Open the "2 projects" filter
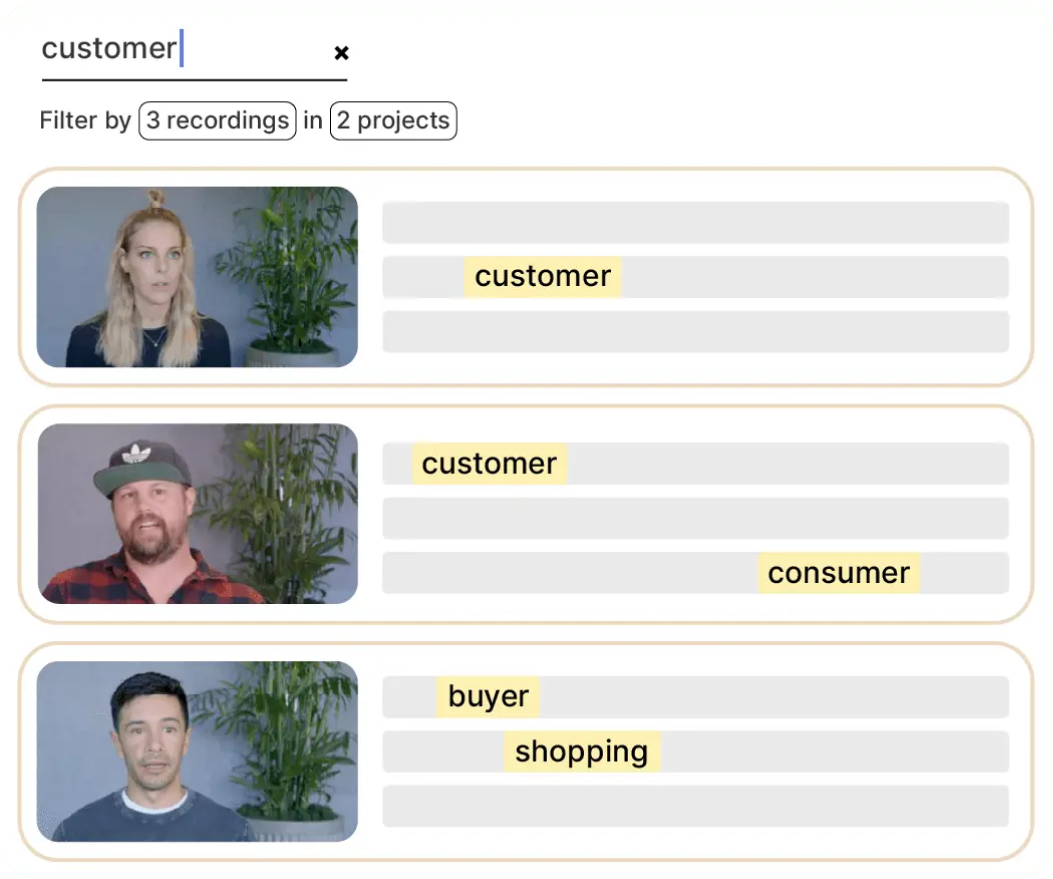Screen dimensions: 1053x879 393,121
